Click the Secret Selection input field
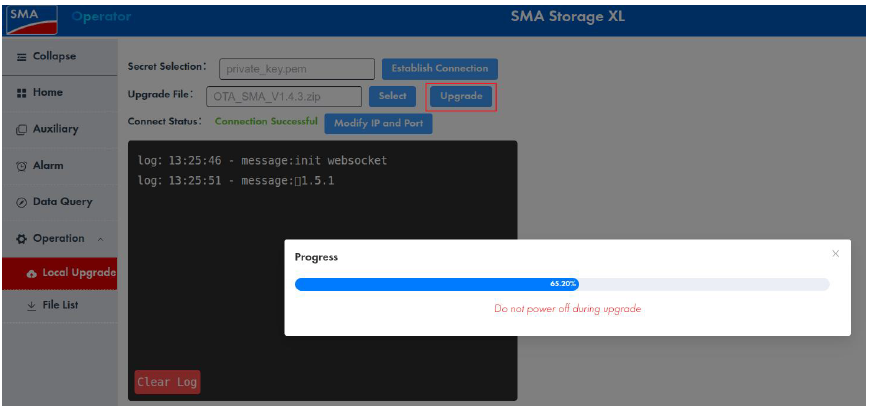871x406 pixels. click(x=297, y=69)
